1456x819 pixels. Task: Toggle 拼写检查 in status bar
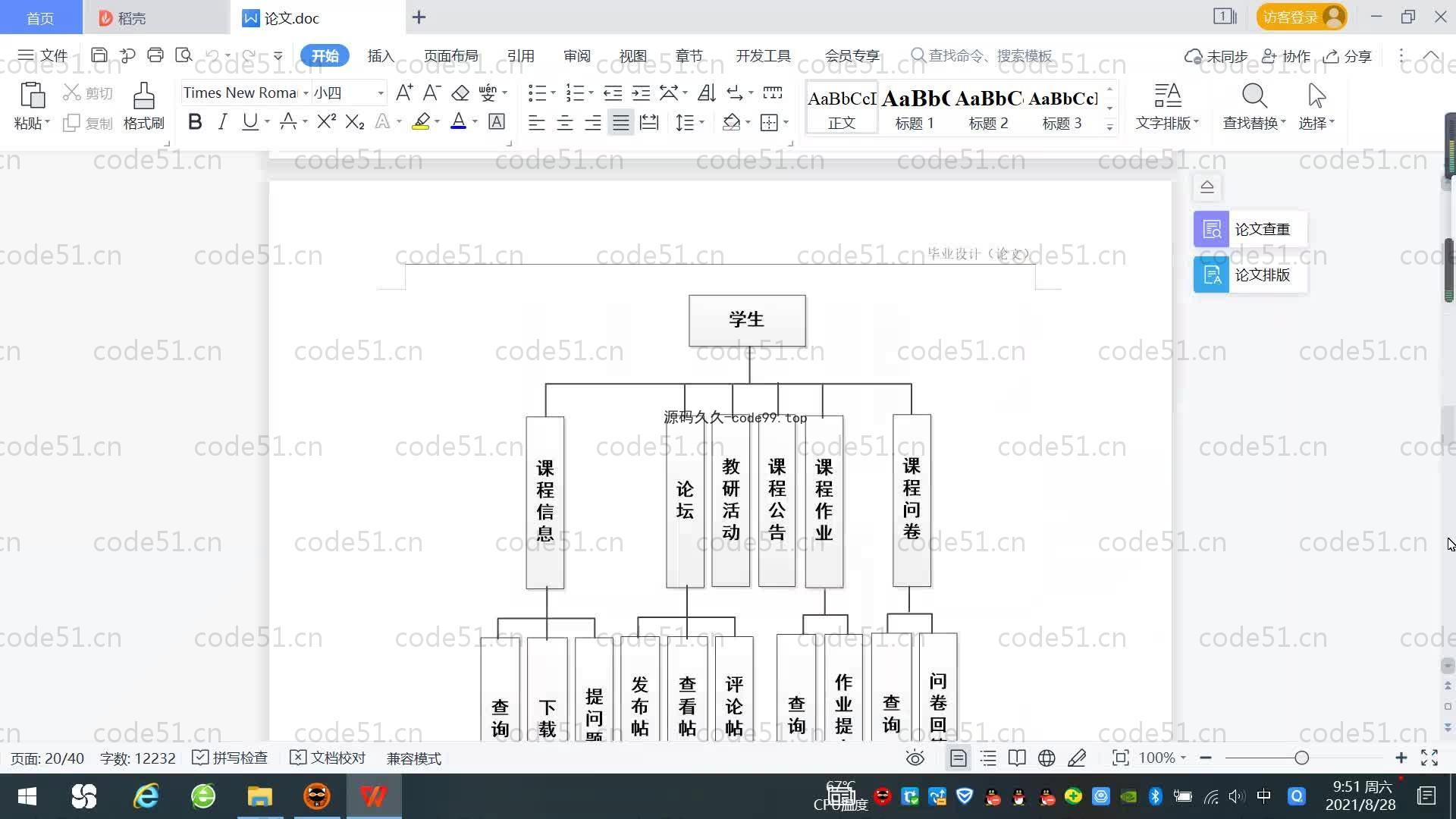231,758
